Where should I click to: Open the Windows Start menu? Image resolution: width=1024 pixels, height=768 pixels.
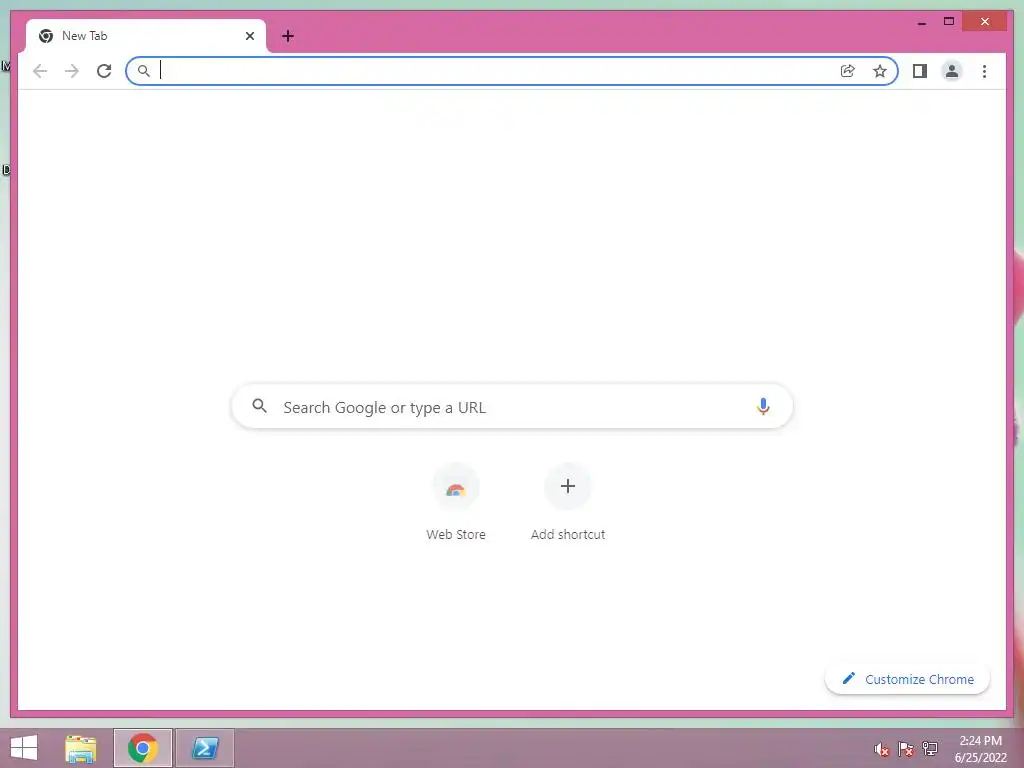point(24,748)
